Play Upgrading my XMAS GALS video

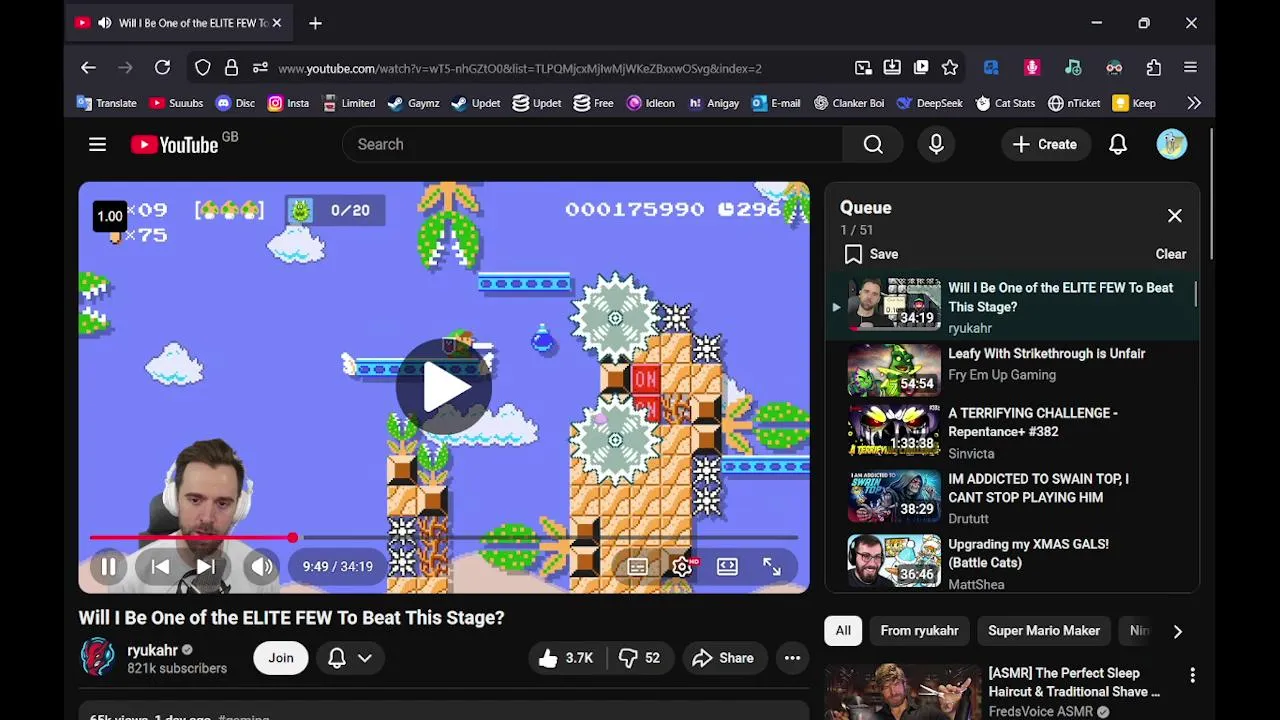(1012, 563)
